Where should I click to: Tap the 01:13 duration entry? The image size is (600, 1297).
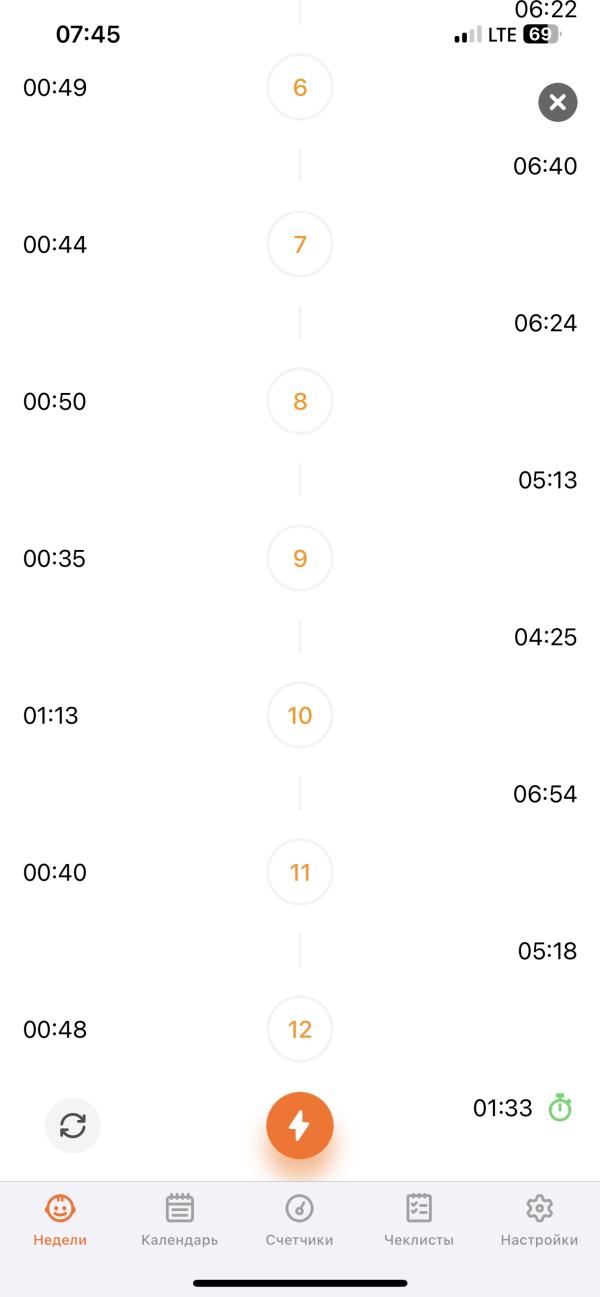[x=51, y=716]
